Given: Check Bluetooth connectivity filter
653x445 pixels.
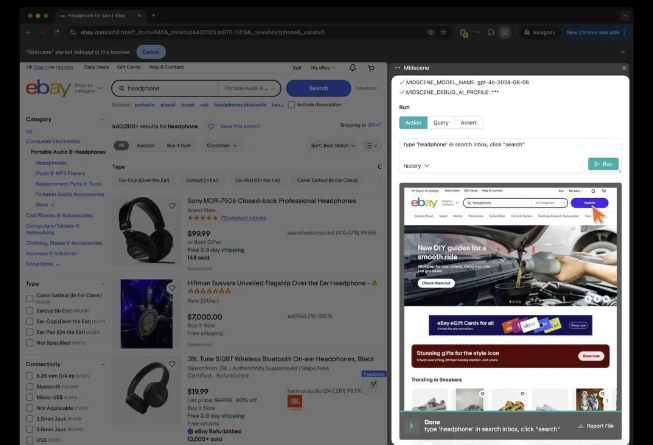Looking at the screenshot, I should (29, 387).
